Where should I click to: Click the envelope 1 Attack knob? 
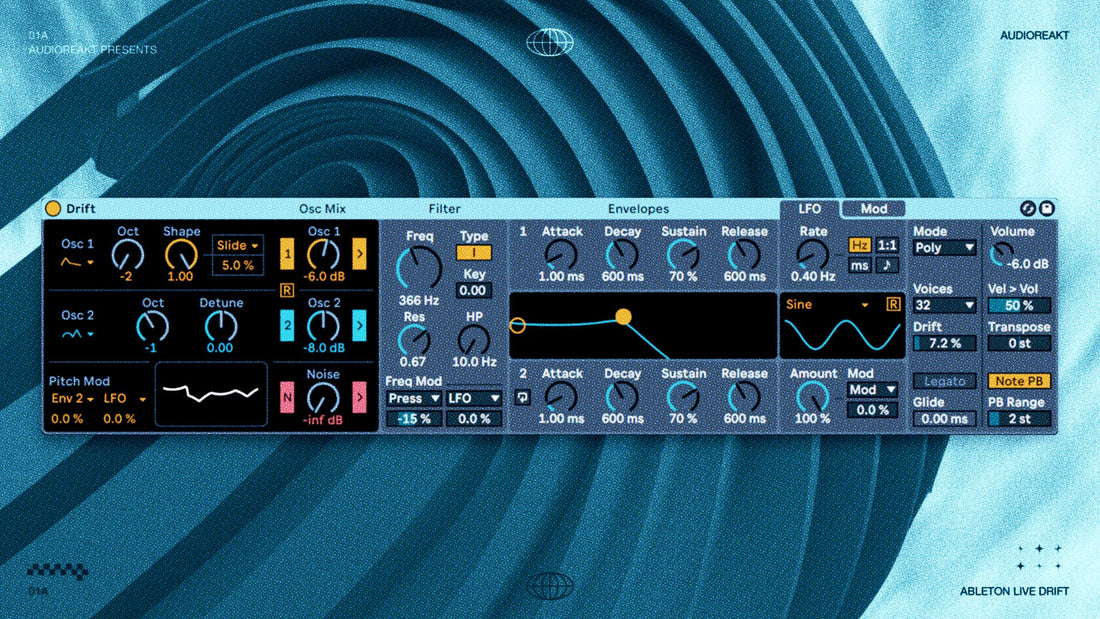pyautogui.click(x=561, y=255)
